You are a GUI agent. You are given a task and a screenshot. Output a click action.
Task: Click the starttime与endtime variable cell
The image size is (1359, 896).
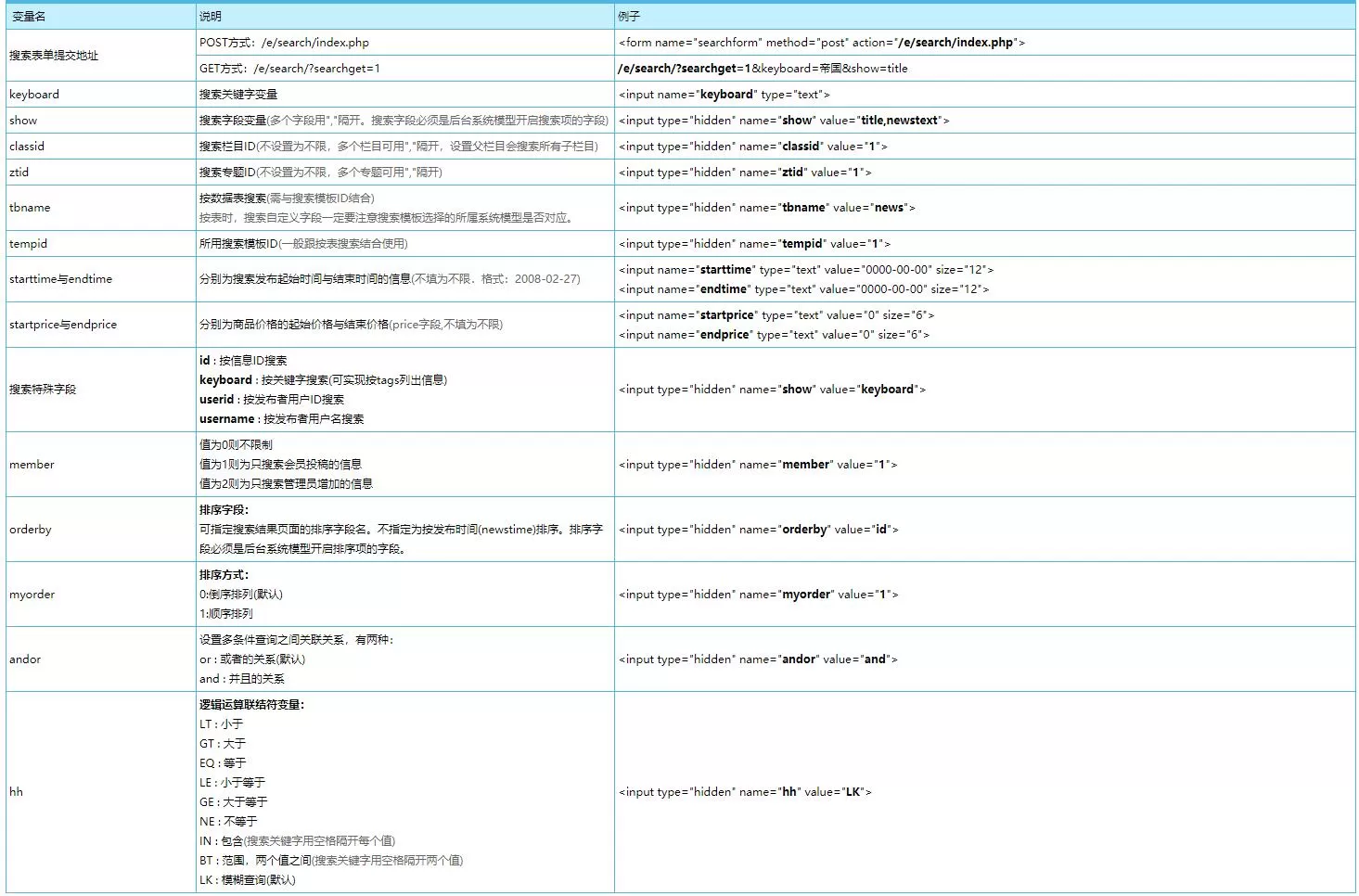click(100, 279)
